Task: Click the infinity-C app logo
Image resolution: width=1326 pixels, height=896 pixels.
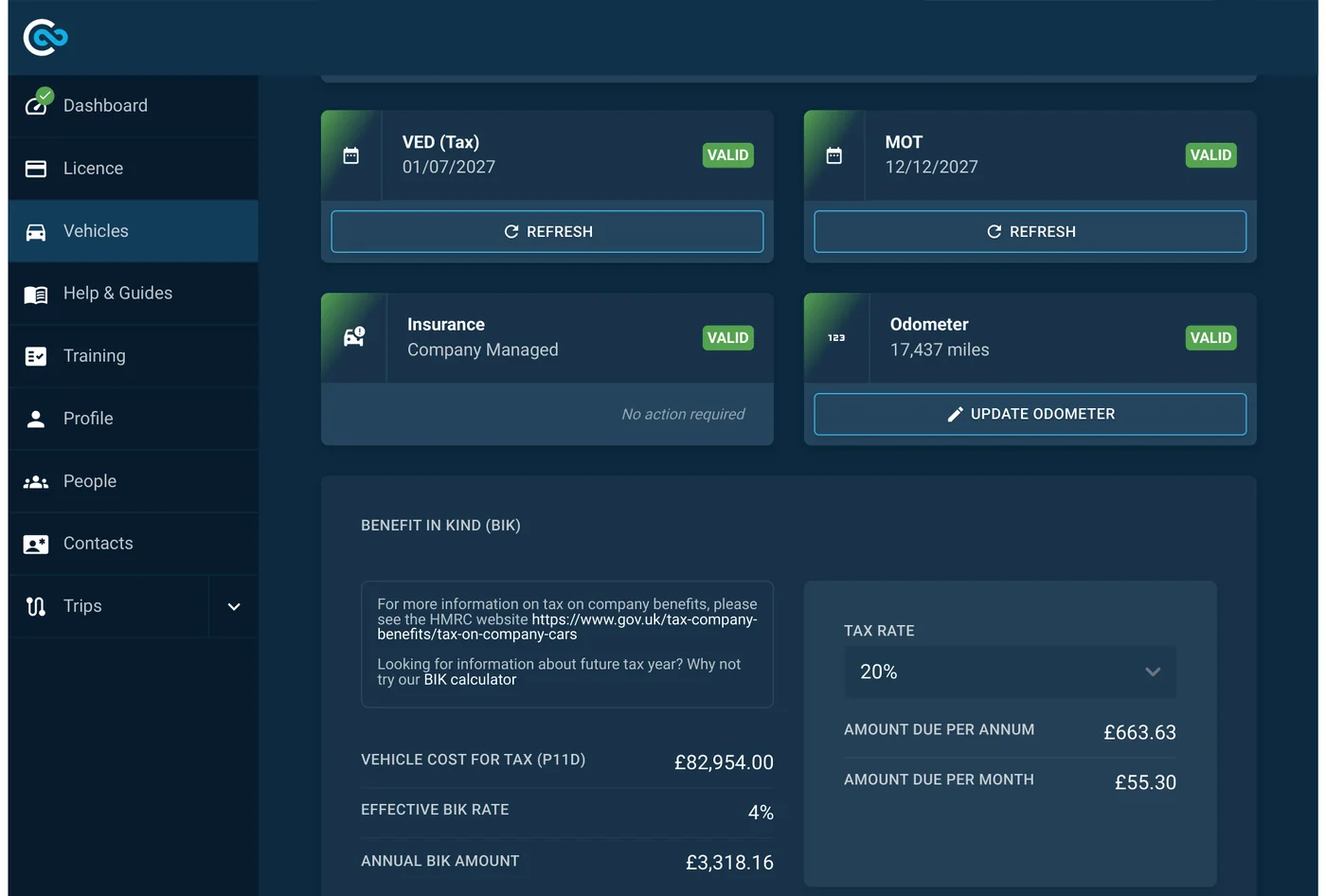Action: 45,37
